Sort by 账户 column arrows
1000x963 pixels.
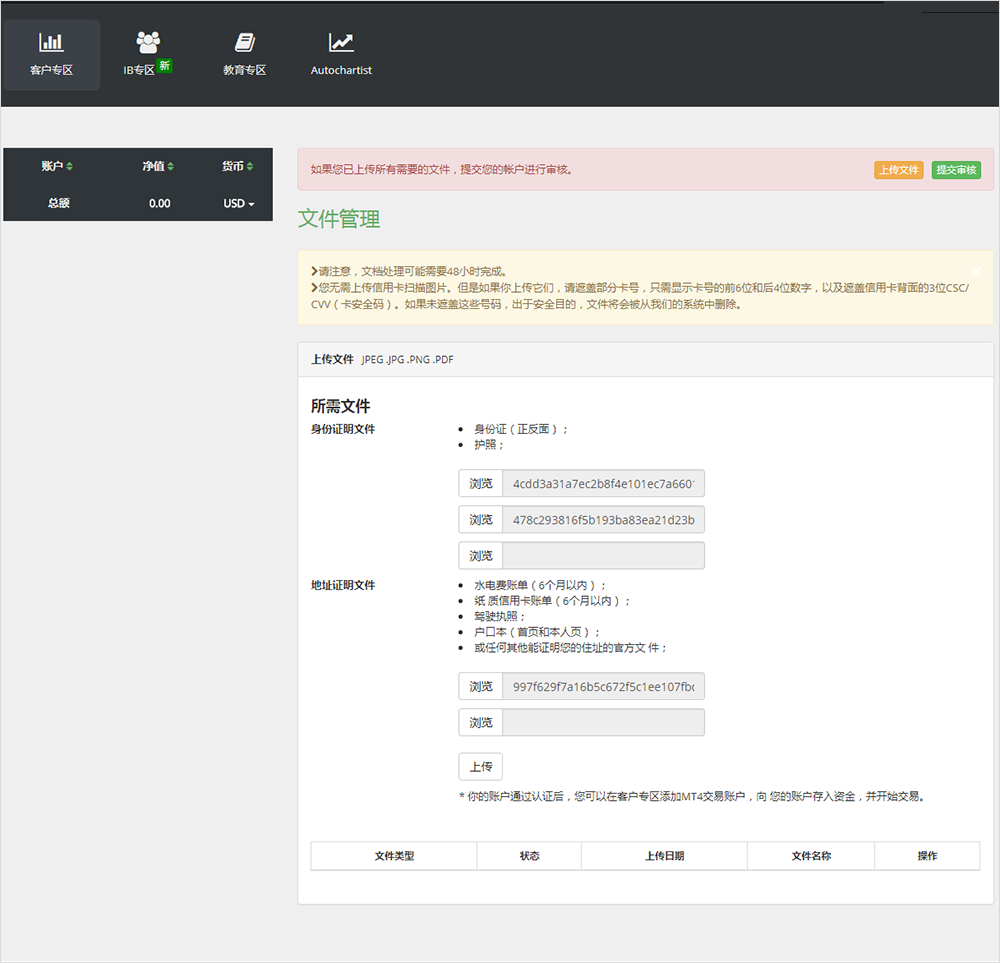[x=69, y=166]
